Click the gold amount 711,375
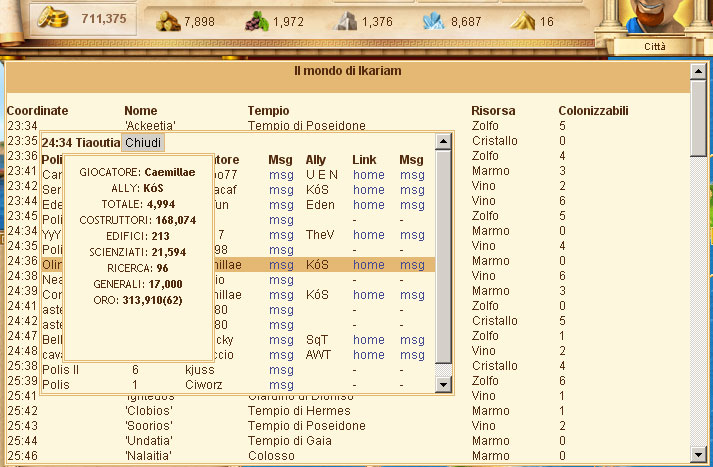 (104, 19)
